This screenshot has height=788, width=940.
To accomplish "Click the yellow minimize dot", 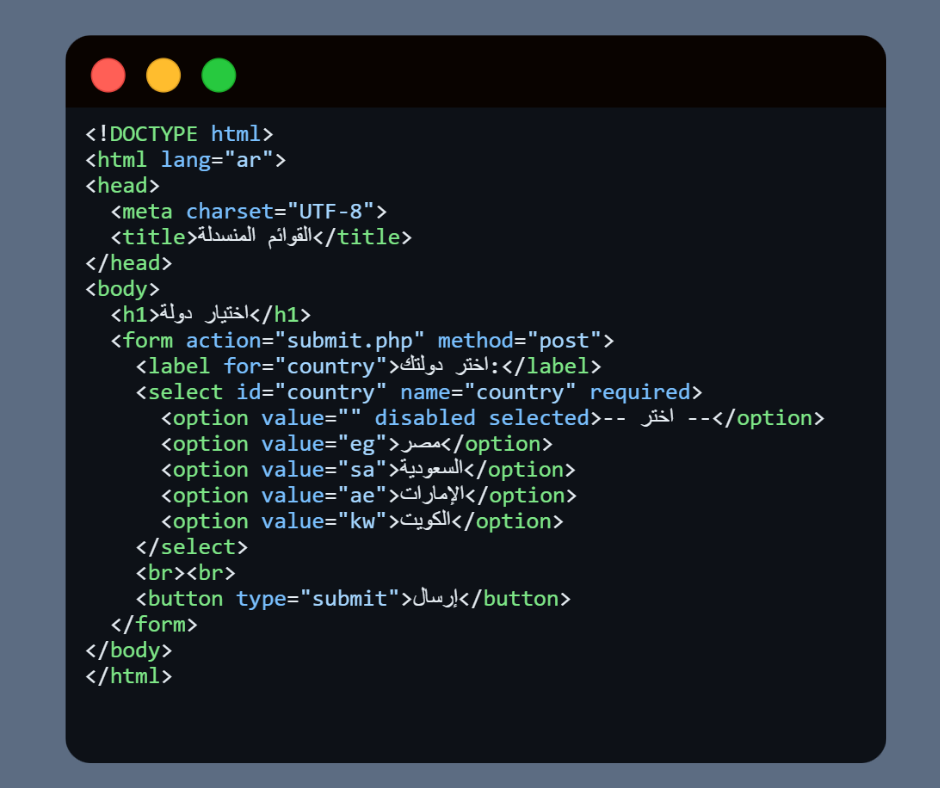I will 163,75.
